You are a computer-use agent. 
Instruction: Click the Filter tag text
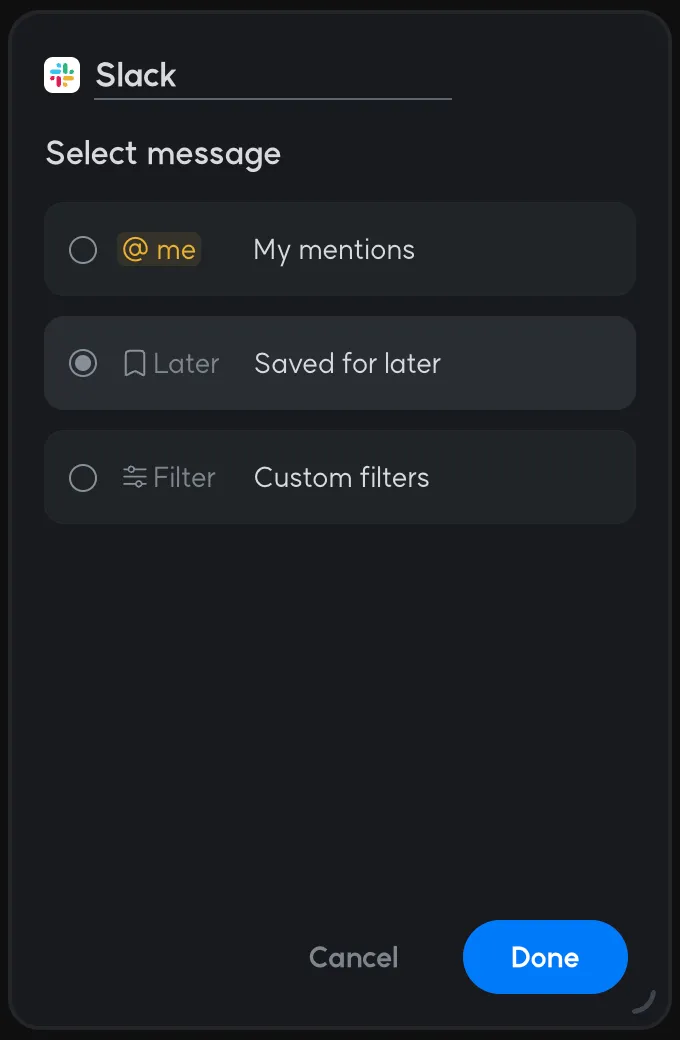tap(184, 477)
